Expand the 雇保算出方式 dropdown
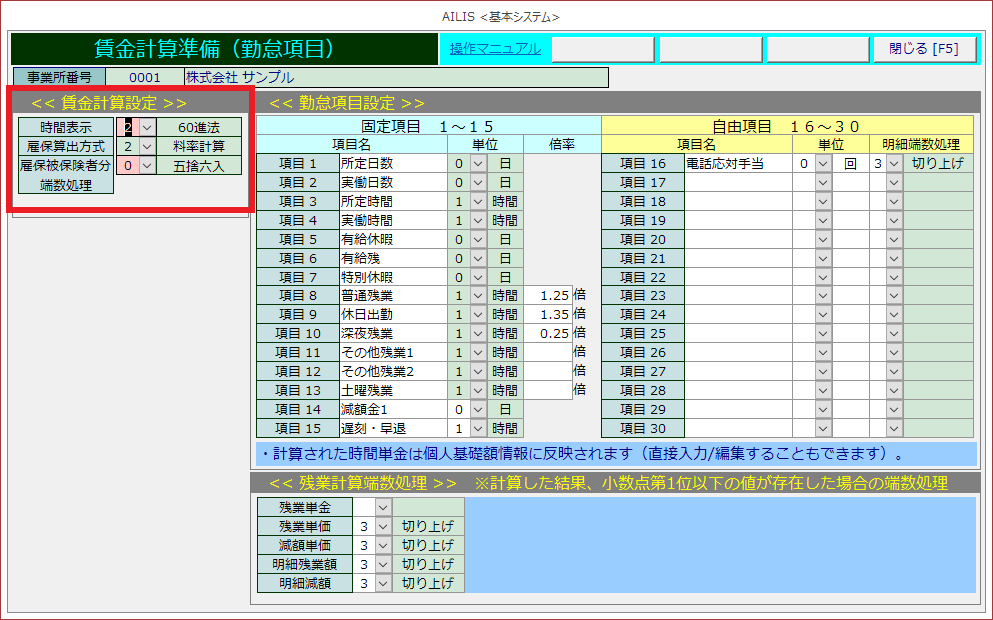The image size is (993, 620). point(147,146)
